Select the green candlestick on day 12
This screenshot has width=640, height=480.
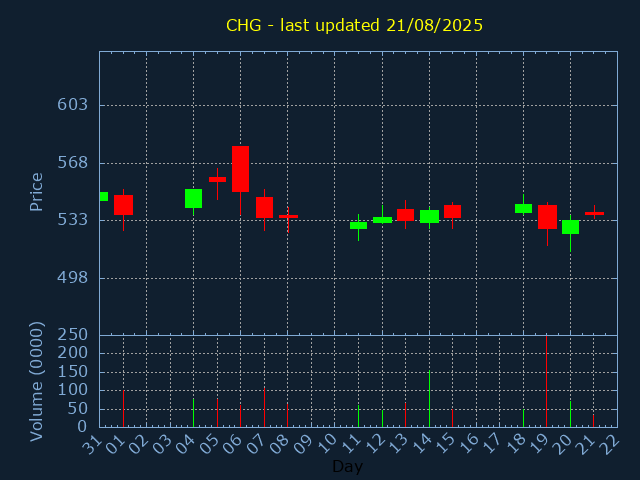[x=382, y=220]
